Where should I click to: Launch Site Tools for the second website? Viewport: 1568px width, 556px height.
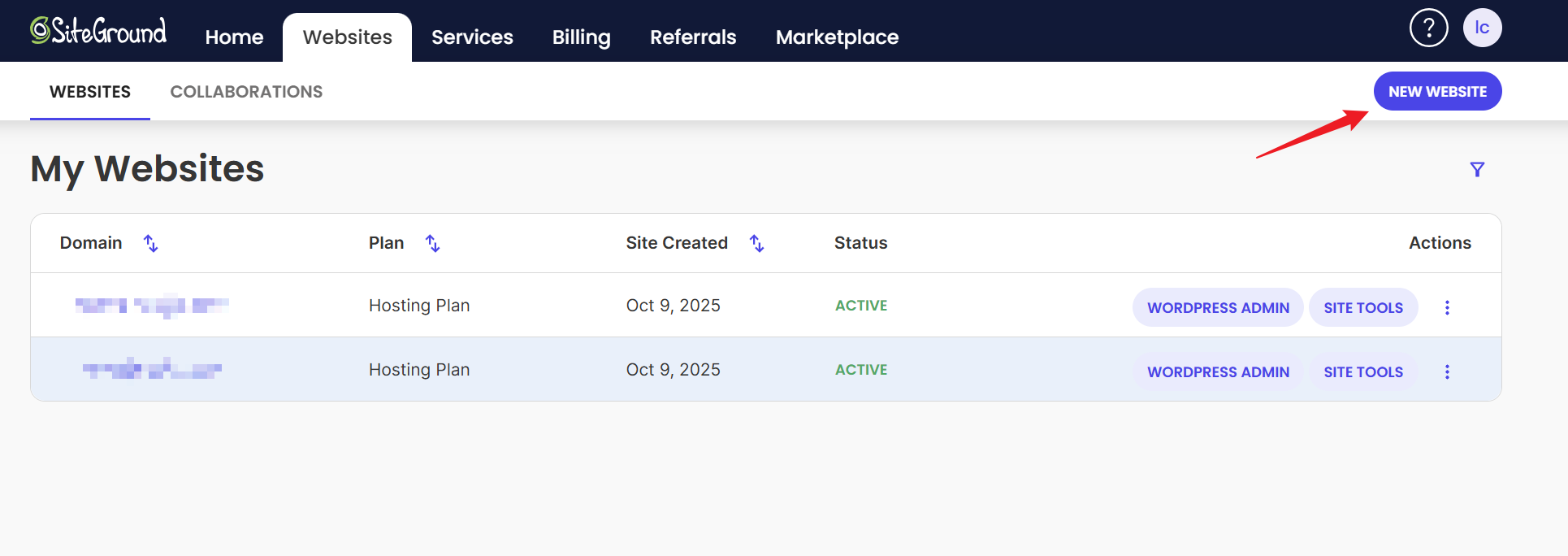tap(1362, 371)
